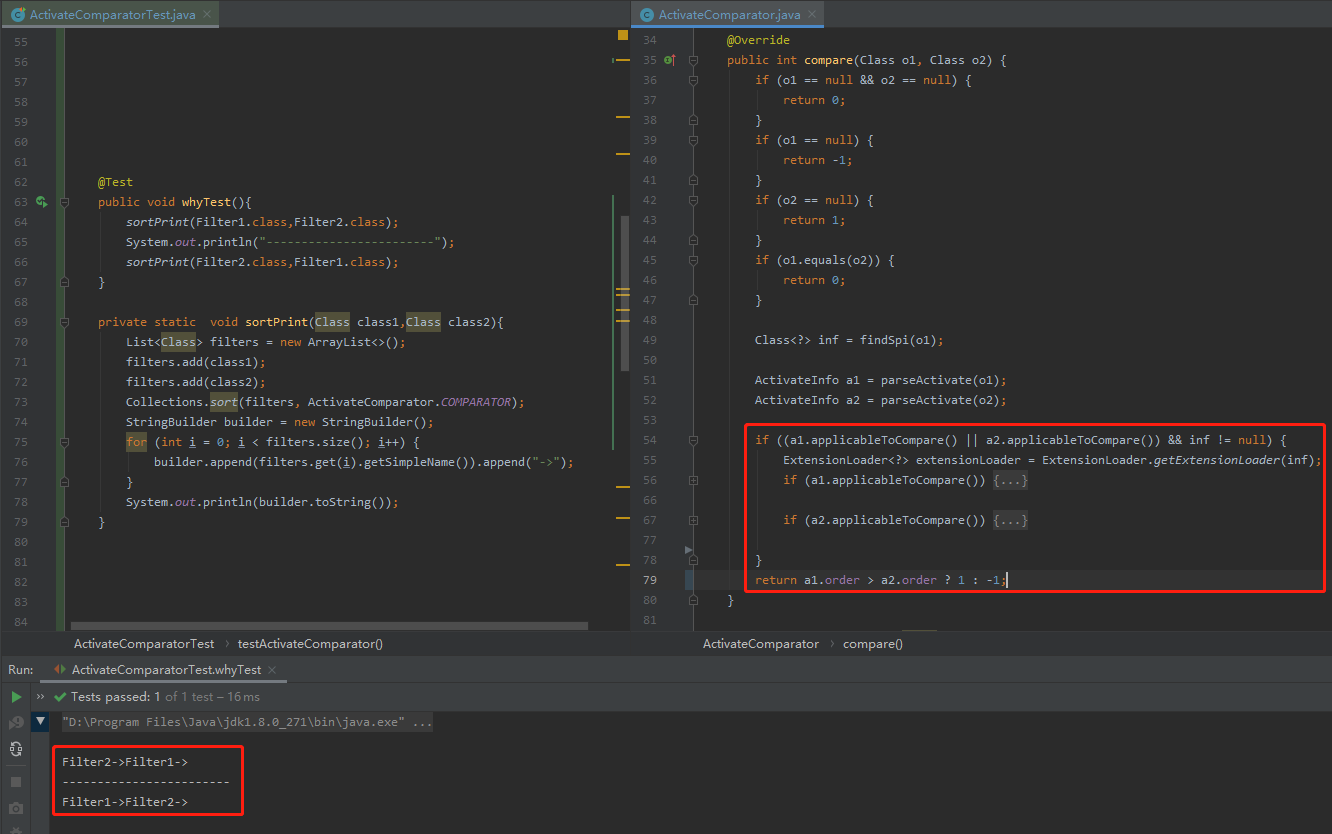
Task: Click console output 'Filter2->Filter1->'
Action: pyautogui.click(x=125, y=762)
